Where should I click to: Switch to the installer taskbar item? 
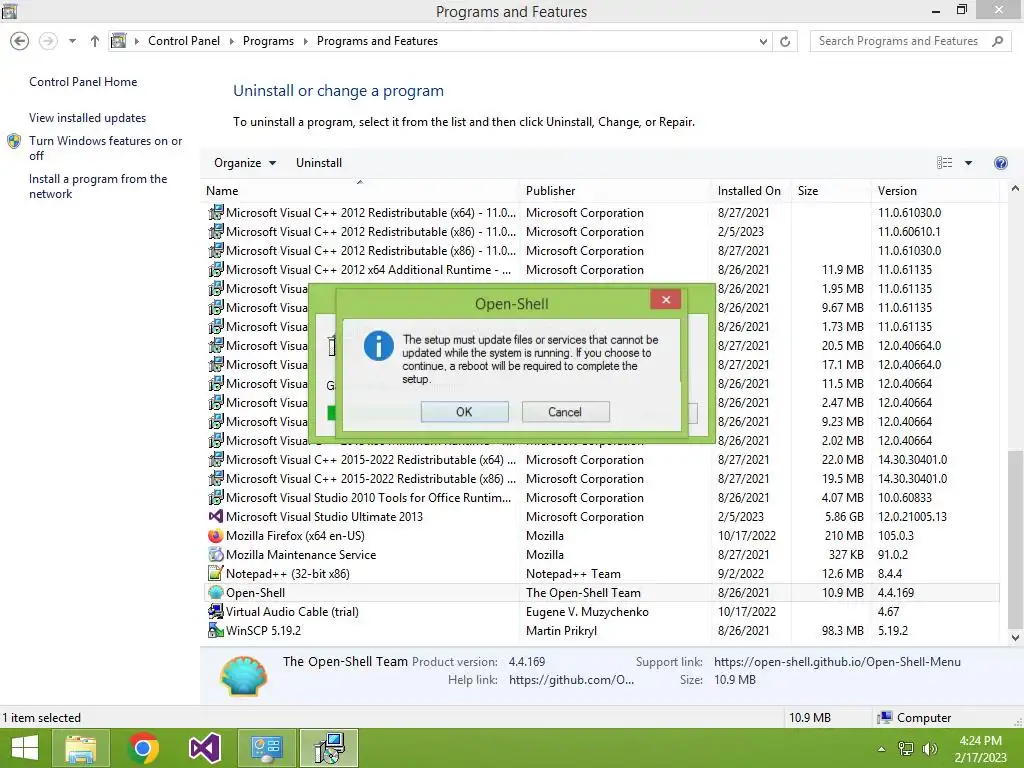click(x=329, y=748)
